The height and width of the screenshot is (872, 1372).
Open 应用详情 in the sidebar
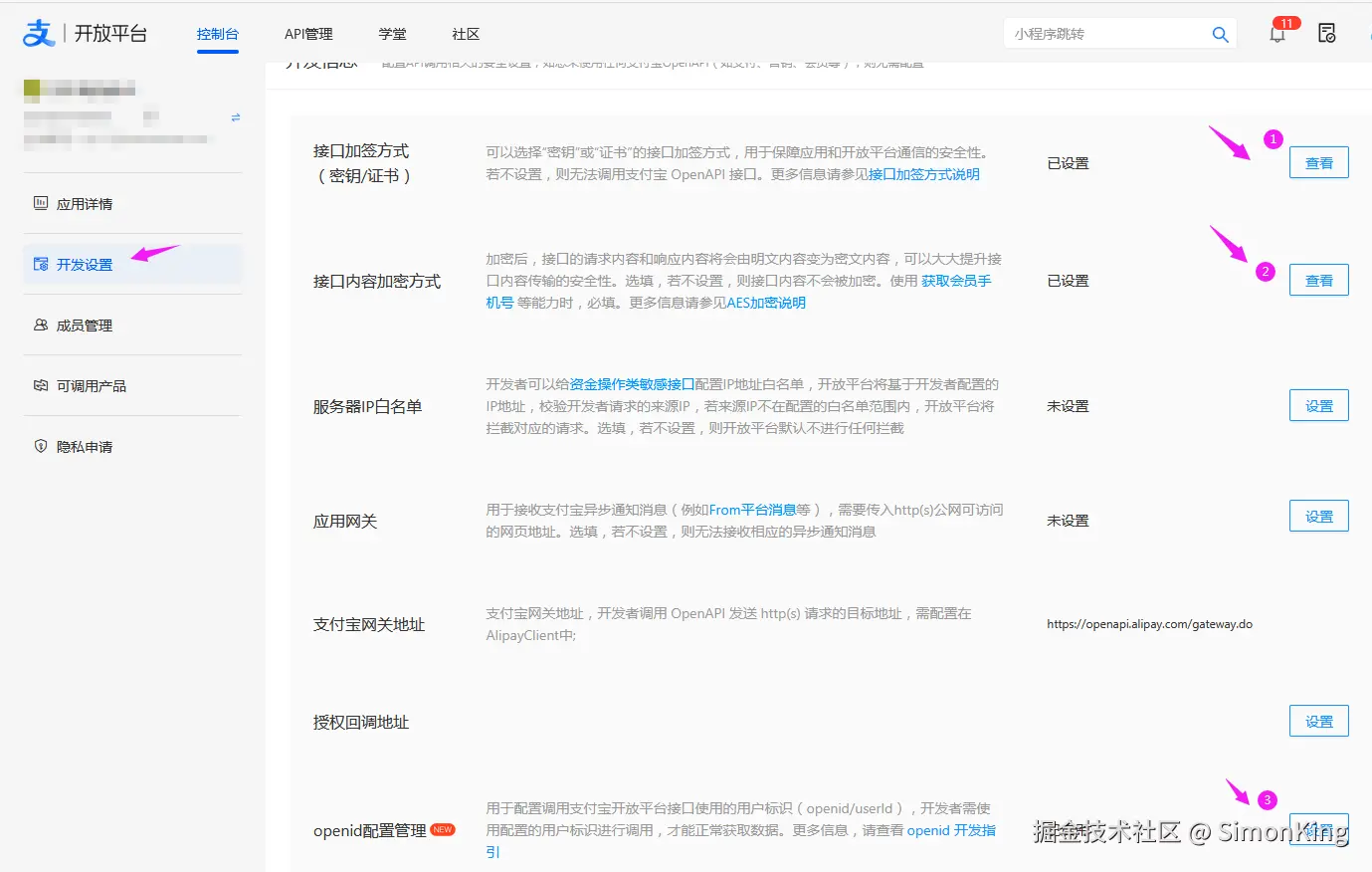pos(85,204)
